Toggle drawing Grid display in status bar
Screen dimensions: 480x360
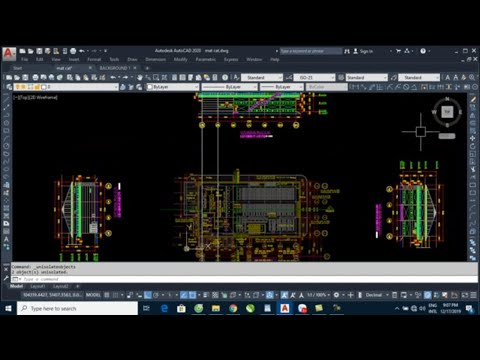click(x=107, y=295)
